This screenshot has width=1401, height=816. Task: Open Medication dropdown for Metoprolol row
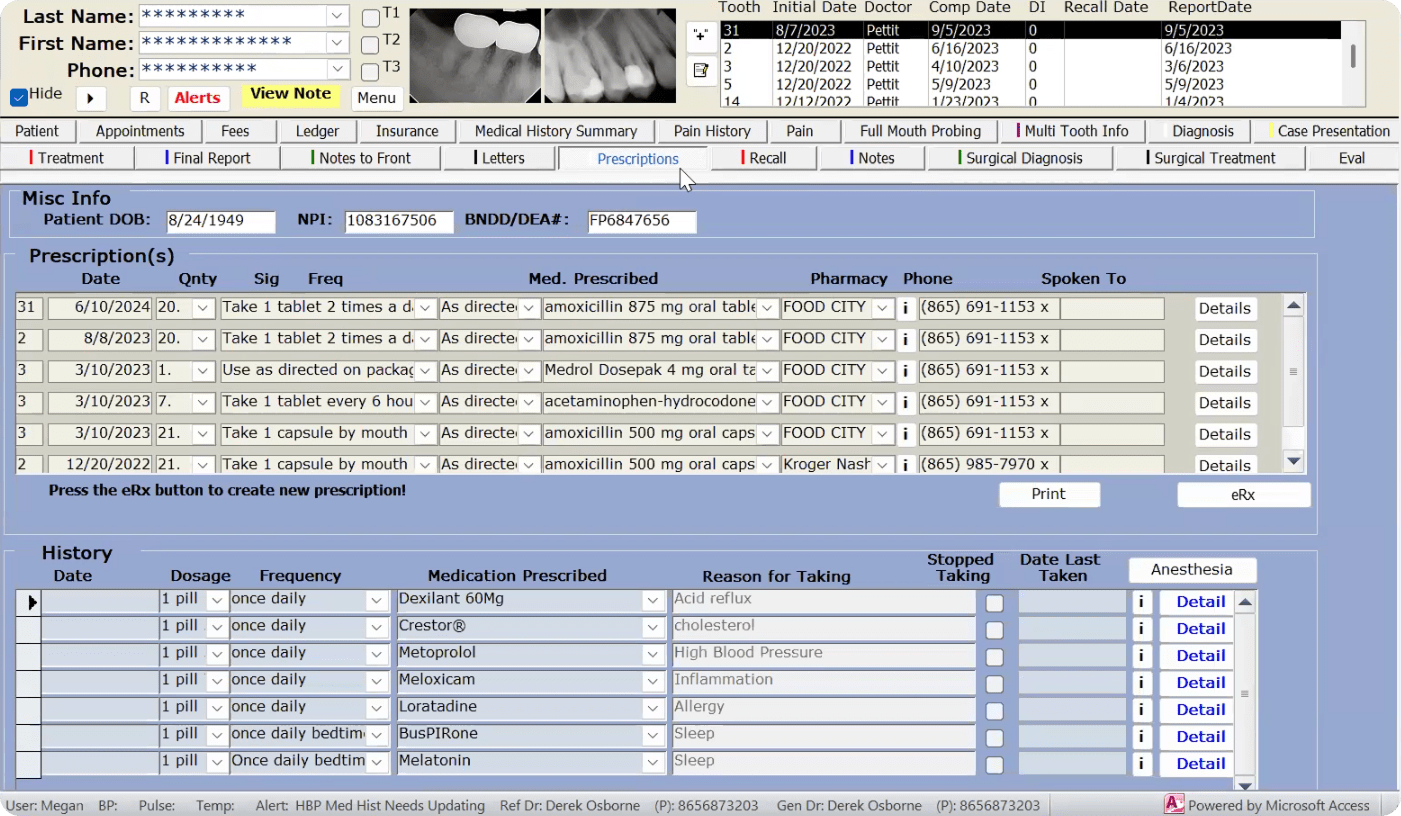click(x=653, y=655)
